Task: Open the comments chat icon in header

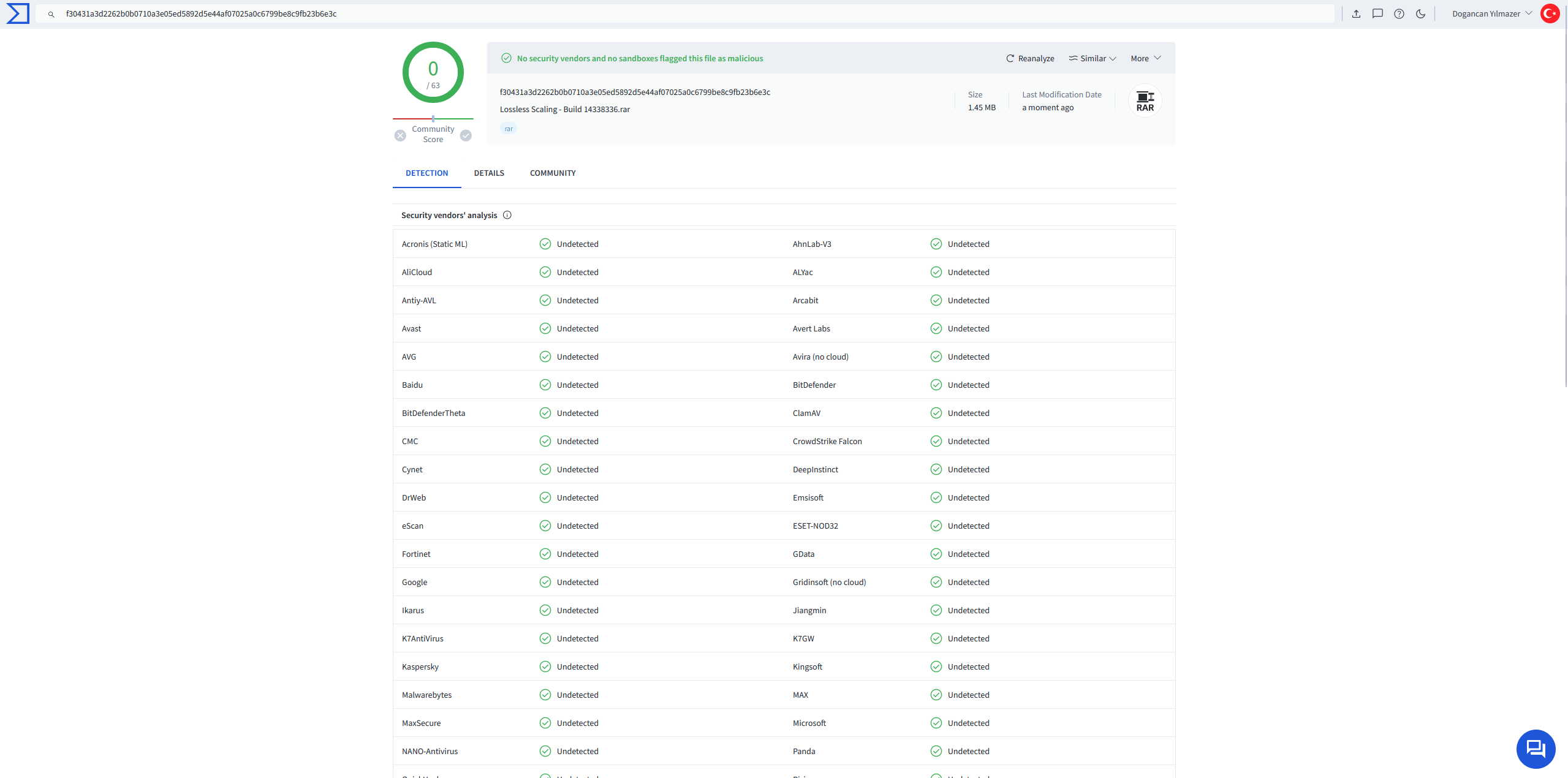Action: tap(1377, 13)
